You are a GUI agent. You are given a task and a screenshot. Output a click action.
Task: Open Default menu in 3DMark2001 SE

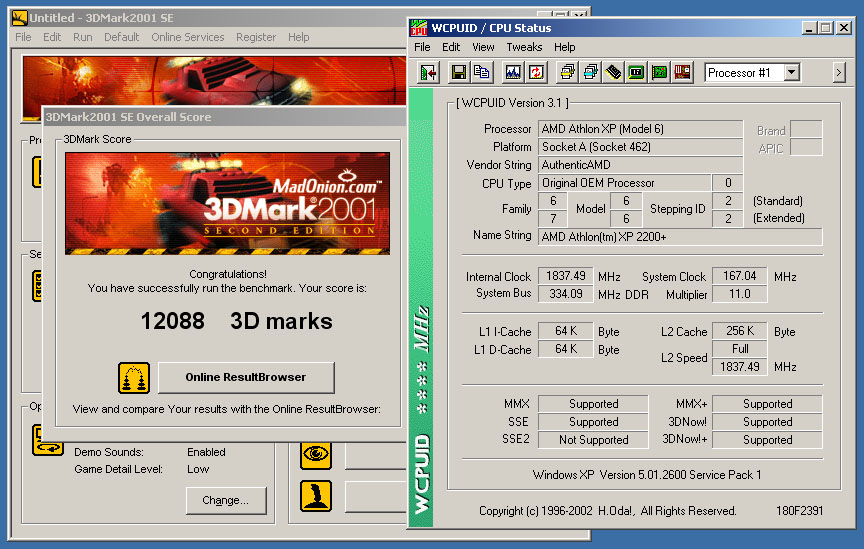point(121,37)
